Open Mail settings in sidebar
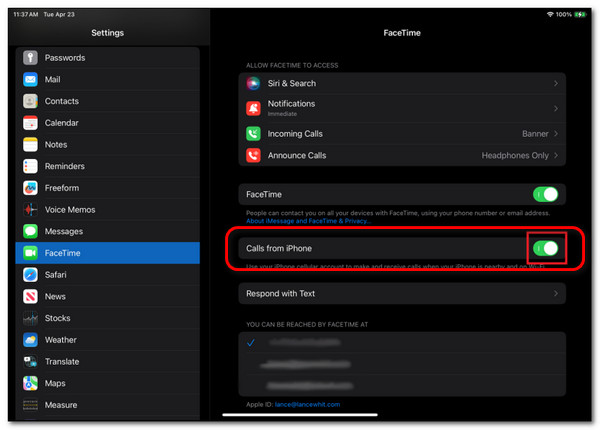 (x=108, y=80)
